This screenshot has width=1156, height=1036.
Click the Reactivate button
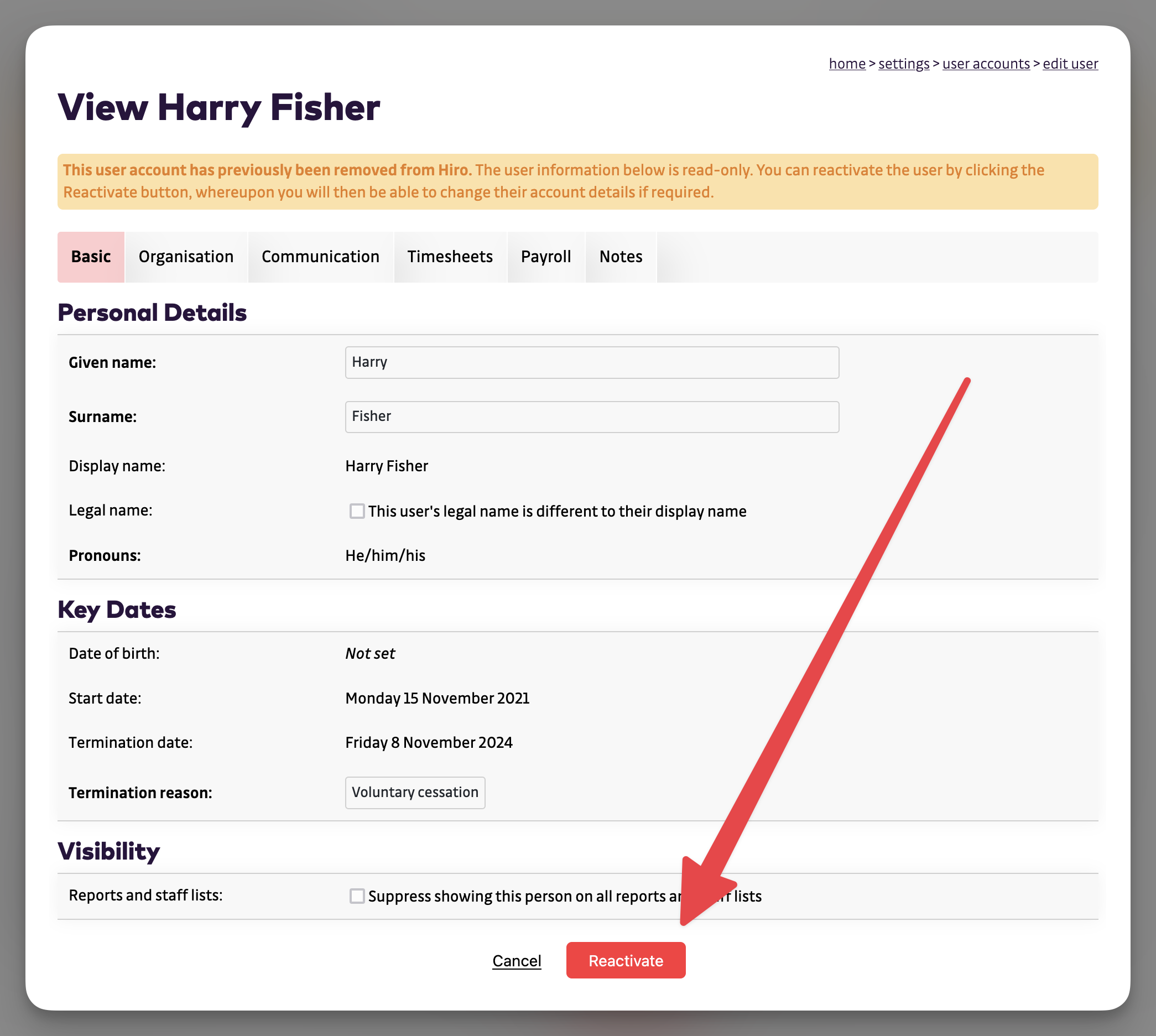pyautogui.click(x=626, y=961)
